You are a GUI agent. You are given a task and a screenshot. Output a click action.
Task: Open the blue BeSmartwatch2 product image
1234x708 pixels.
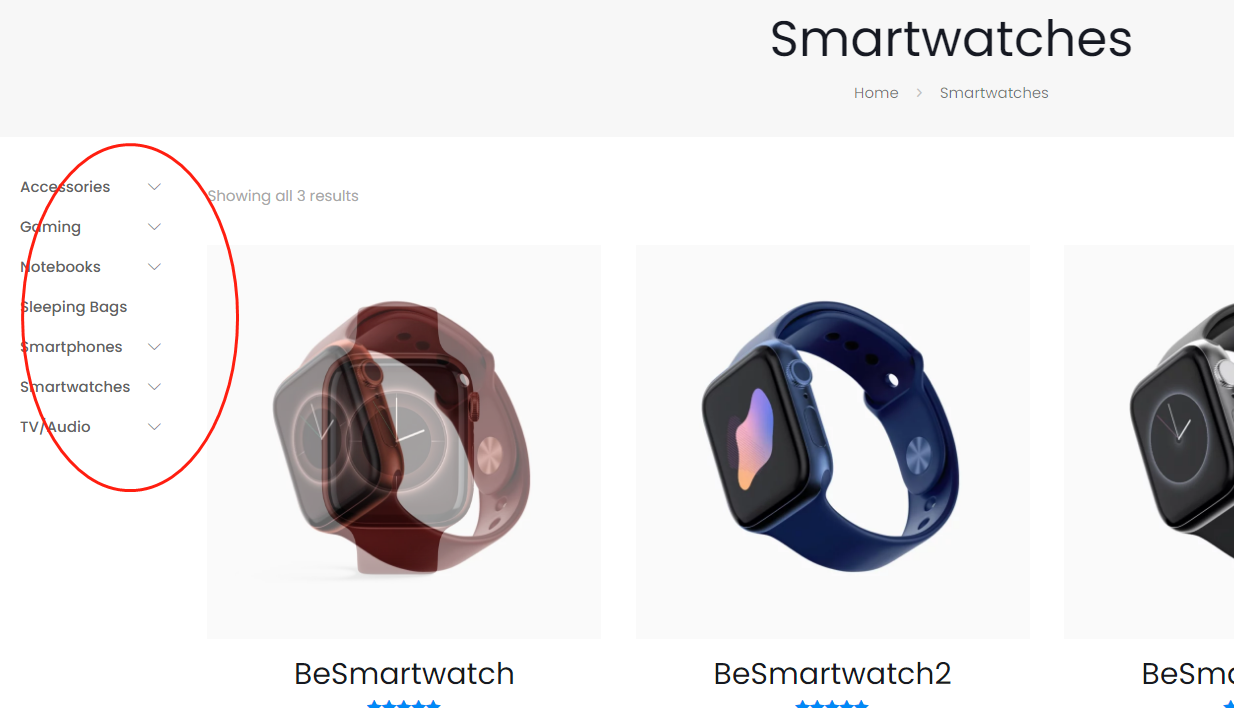point(833,442)
